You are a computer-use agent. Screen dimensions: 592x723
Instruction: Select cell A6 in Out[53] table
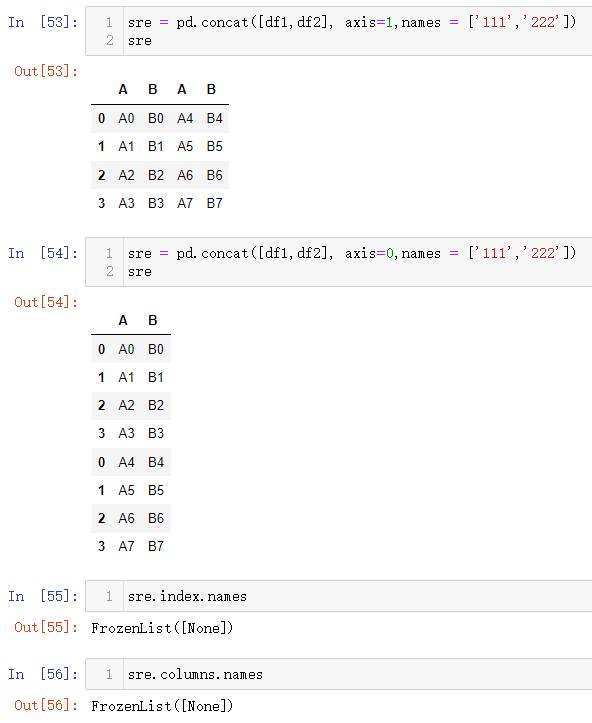(185, 175)
